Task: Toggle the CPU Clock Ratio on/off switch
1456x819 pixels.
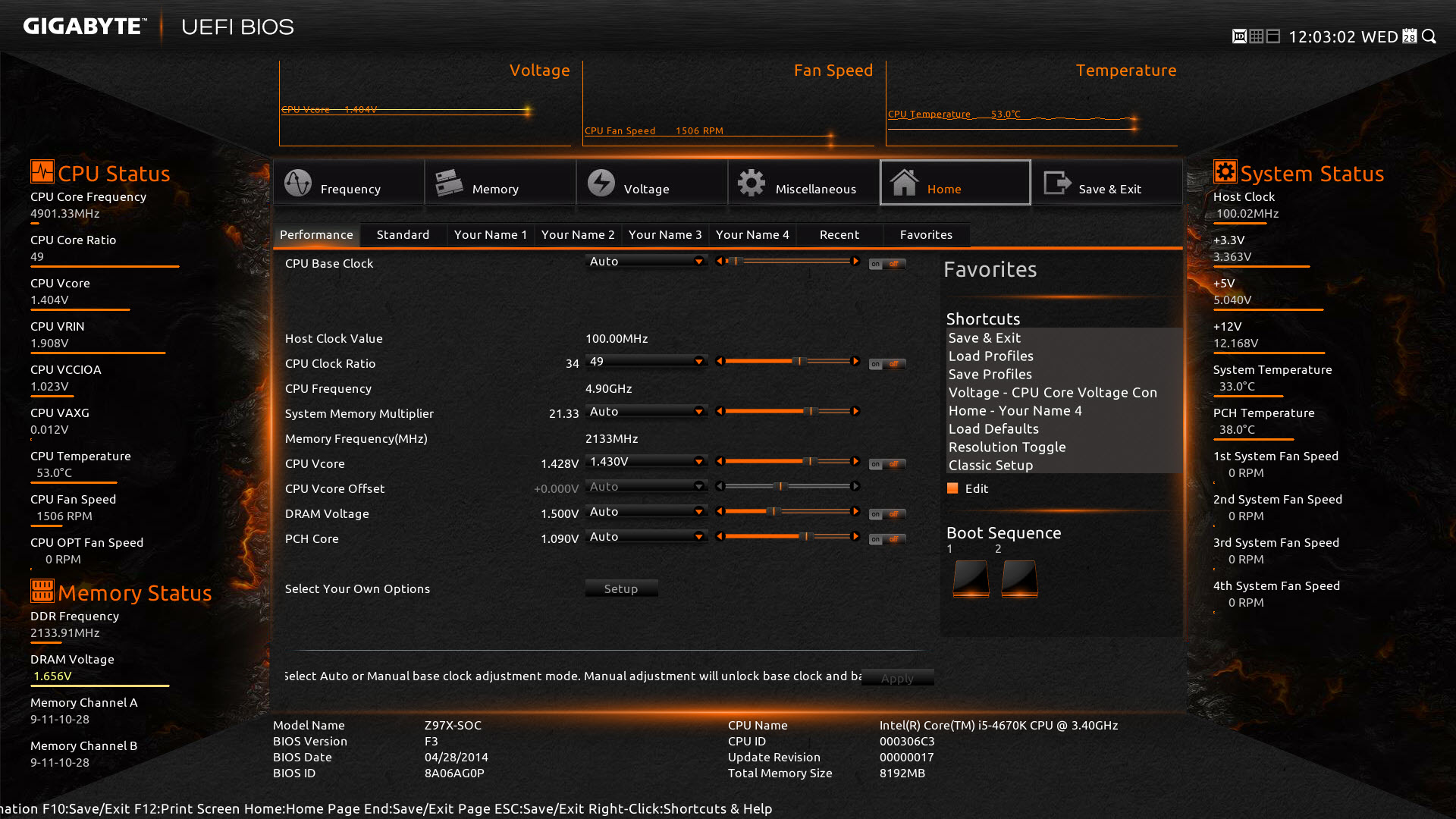Action: pos(886,364)
